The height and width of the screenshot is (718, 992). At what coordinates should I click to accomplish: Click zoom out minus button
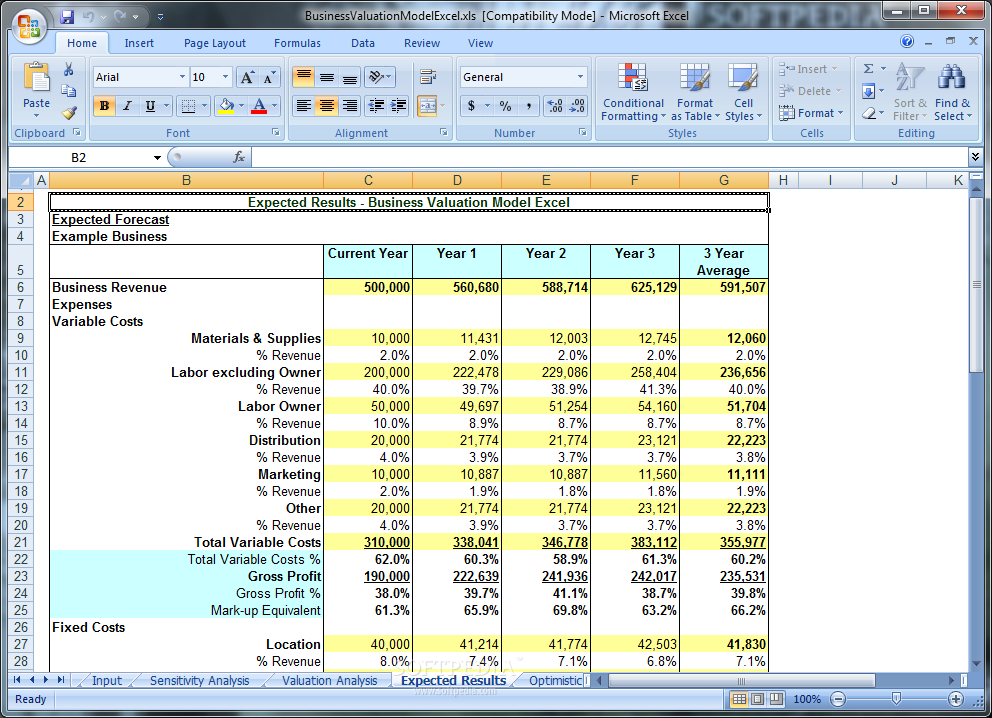click(838, 699)
